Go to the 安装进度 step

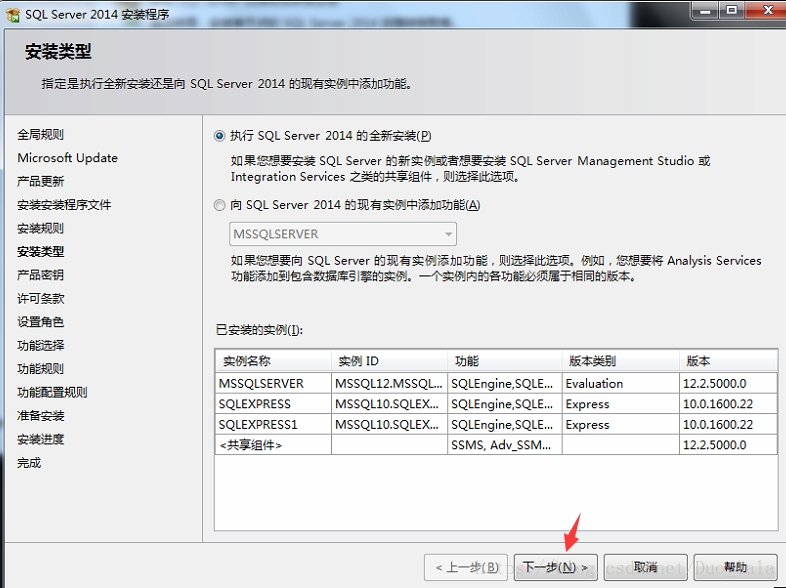(41, 440)
